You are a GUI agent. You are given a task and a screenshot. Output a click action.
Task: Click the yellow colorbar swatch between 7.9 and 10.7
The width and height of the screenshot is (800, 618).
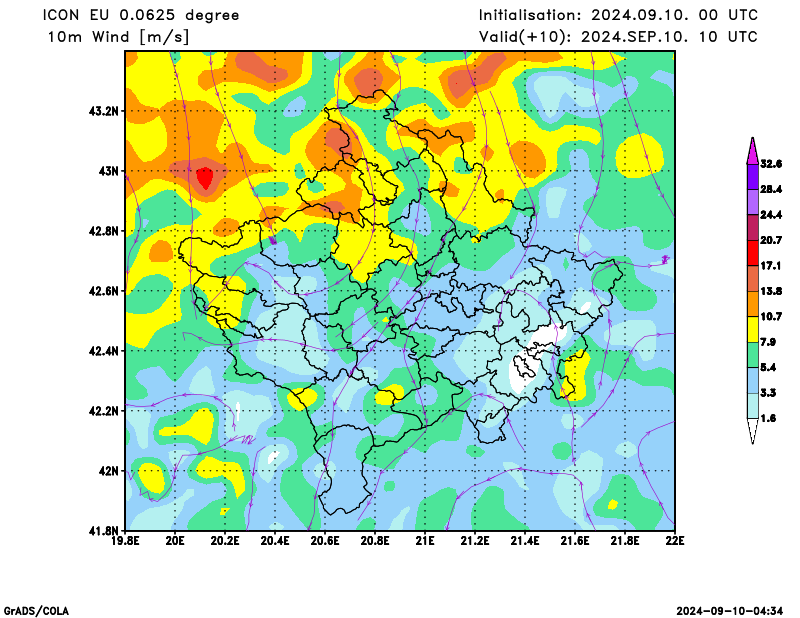coord(753,330)
